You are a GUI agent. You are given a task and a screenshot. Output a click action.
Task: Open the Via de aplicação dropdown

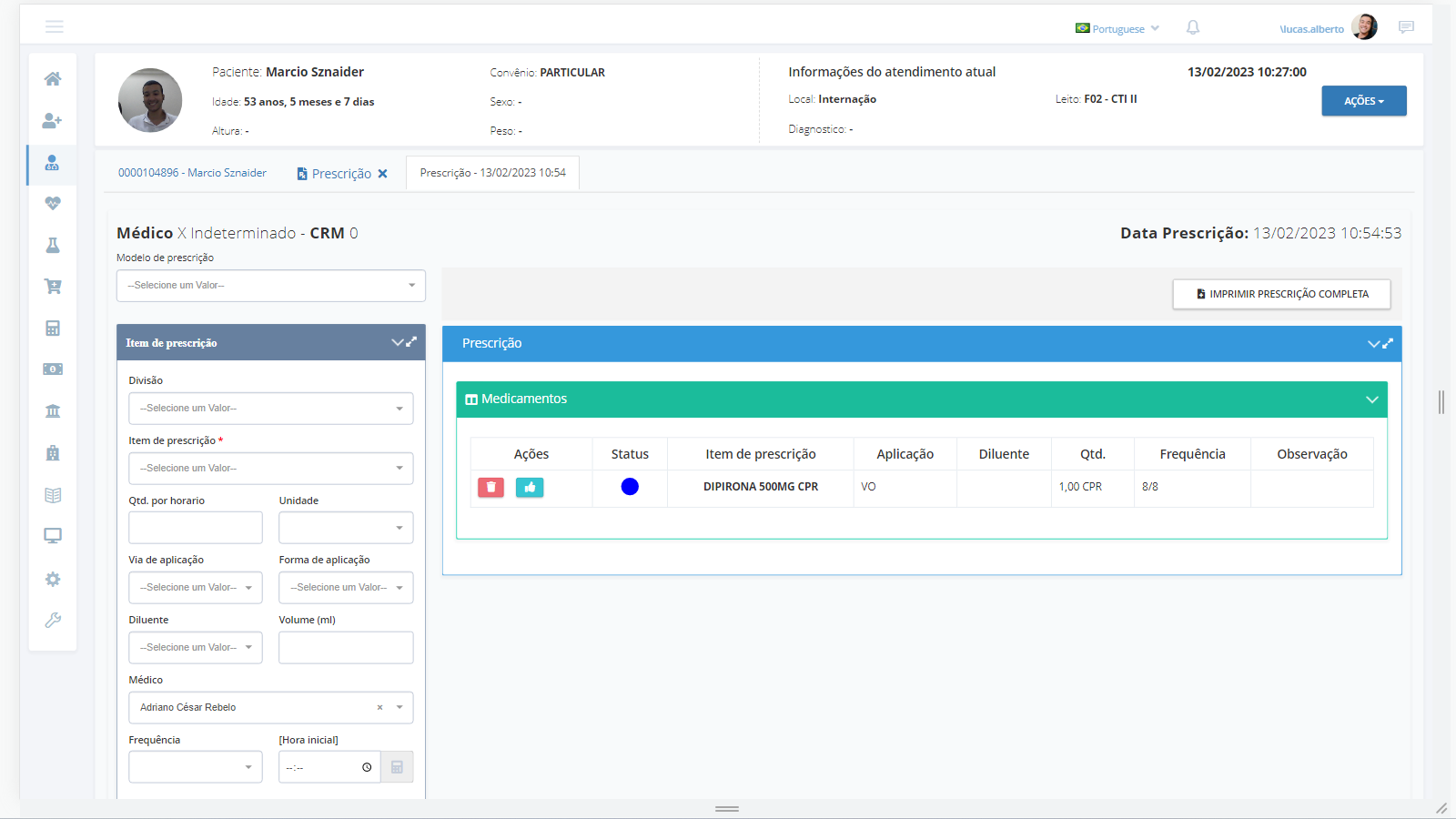pyautogui.click(x=195, y=588)
